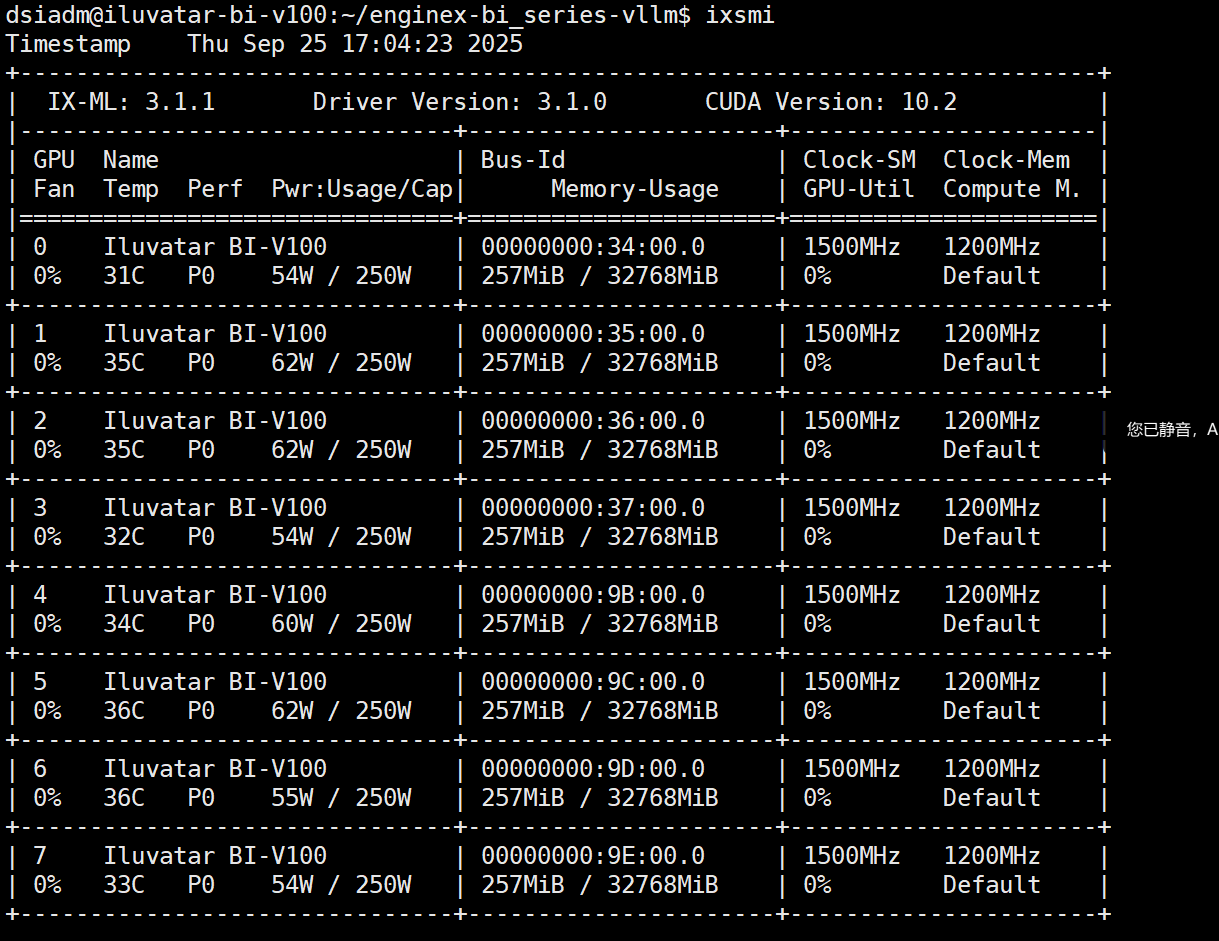Click bus ID '00000000:37:00.0'

pos(593,508)
